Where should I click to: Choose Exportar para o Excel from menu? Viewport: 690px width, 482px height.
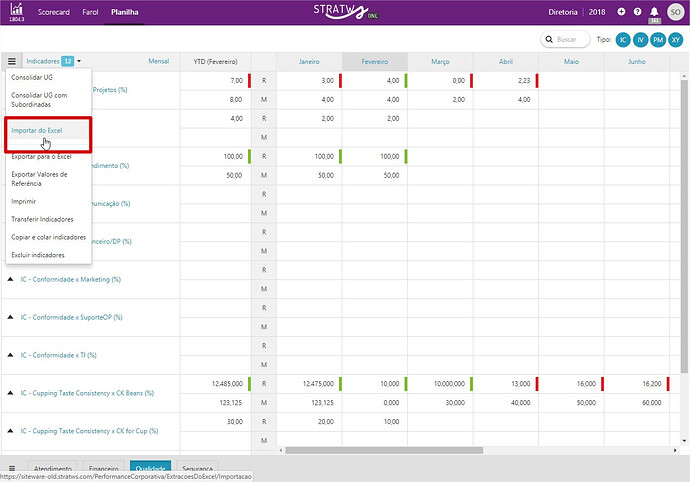40,157
